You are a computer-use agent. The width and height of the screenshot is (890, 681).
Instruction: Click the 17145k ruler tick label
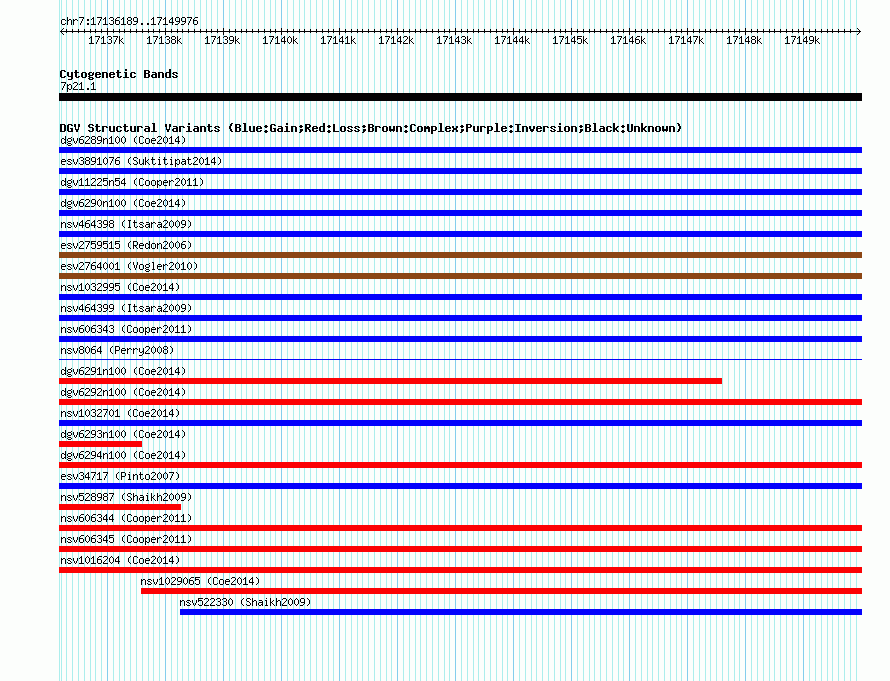click(x=570, y=40)
